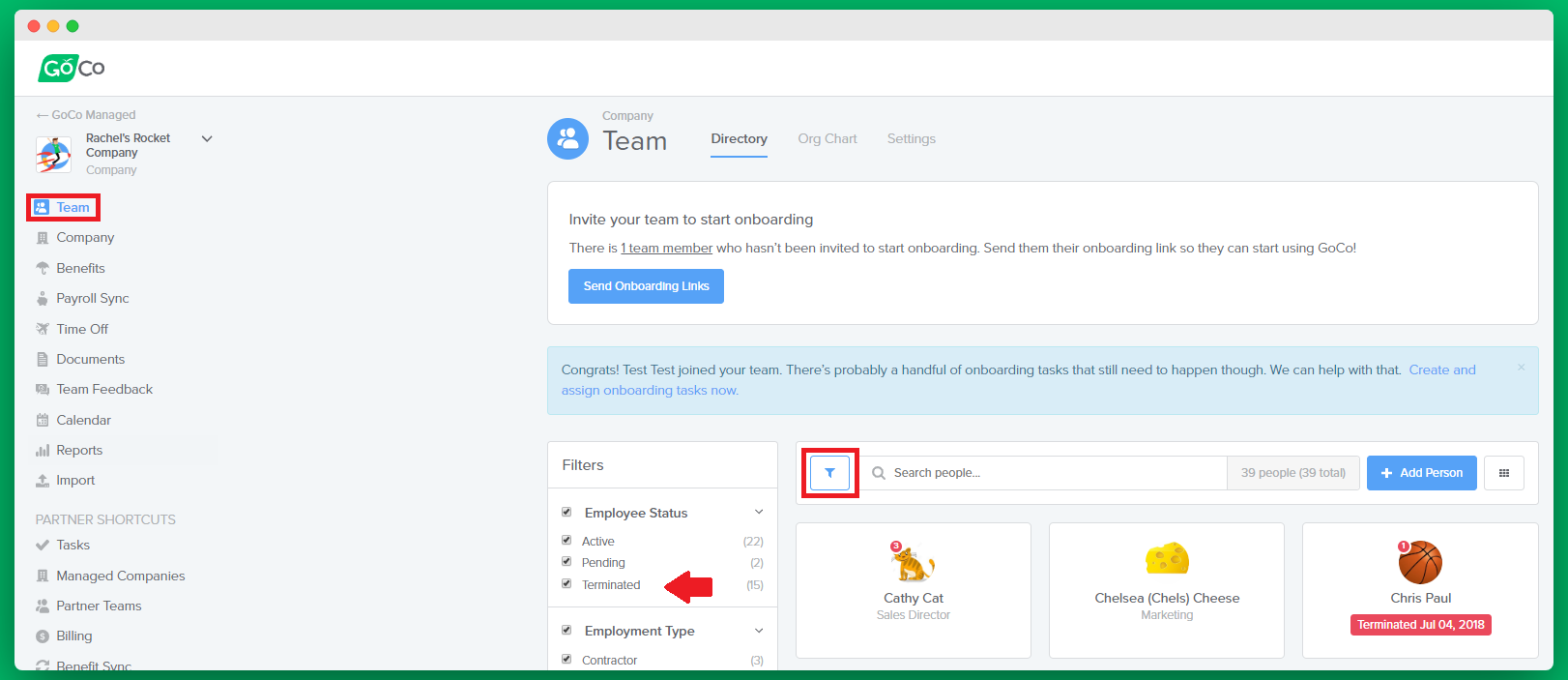Click the GoCo logo
This screenshot has width=1568, height=680.
(x=72, y=68)
